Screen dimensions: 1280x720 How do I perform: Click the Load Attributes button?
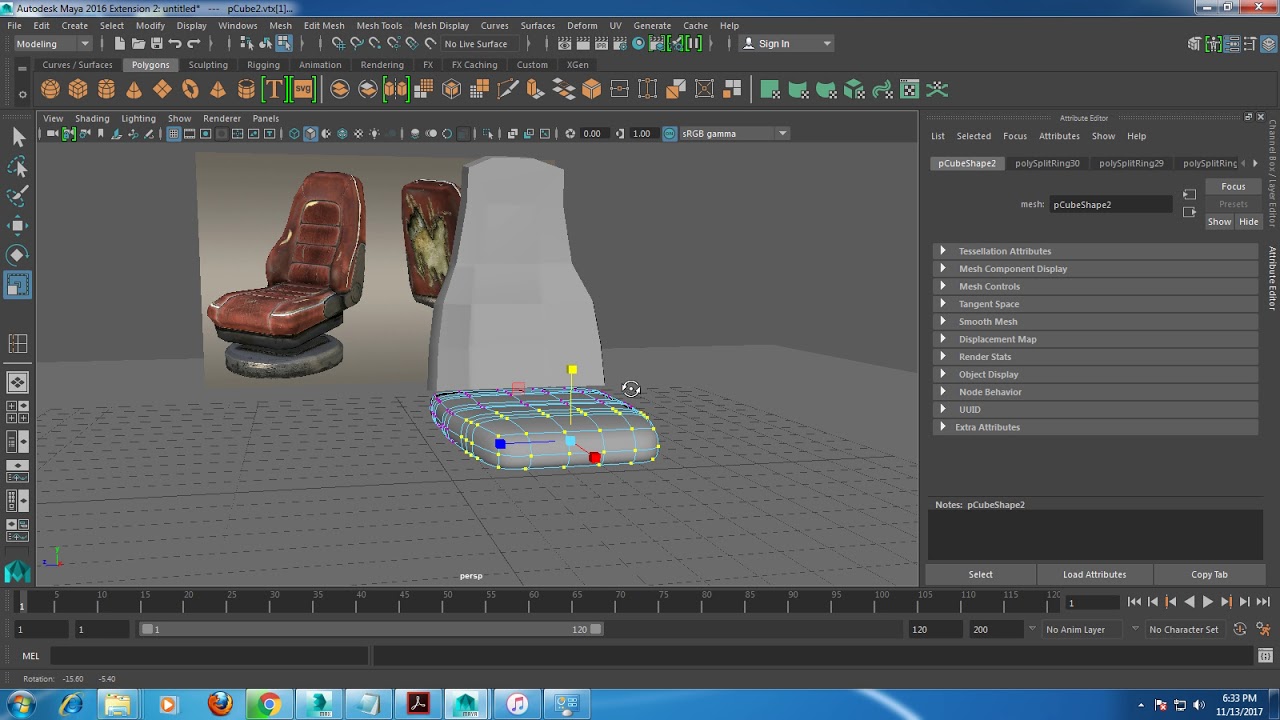1094,574
